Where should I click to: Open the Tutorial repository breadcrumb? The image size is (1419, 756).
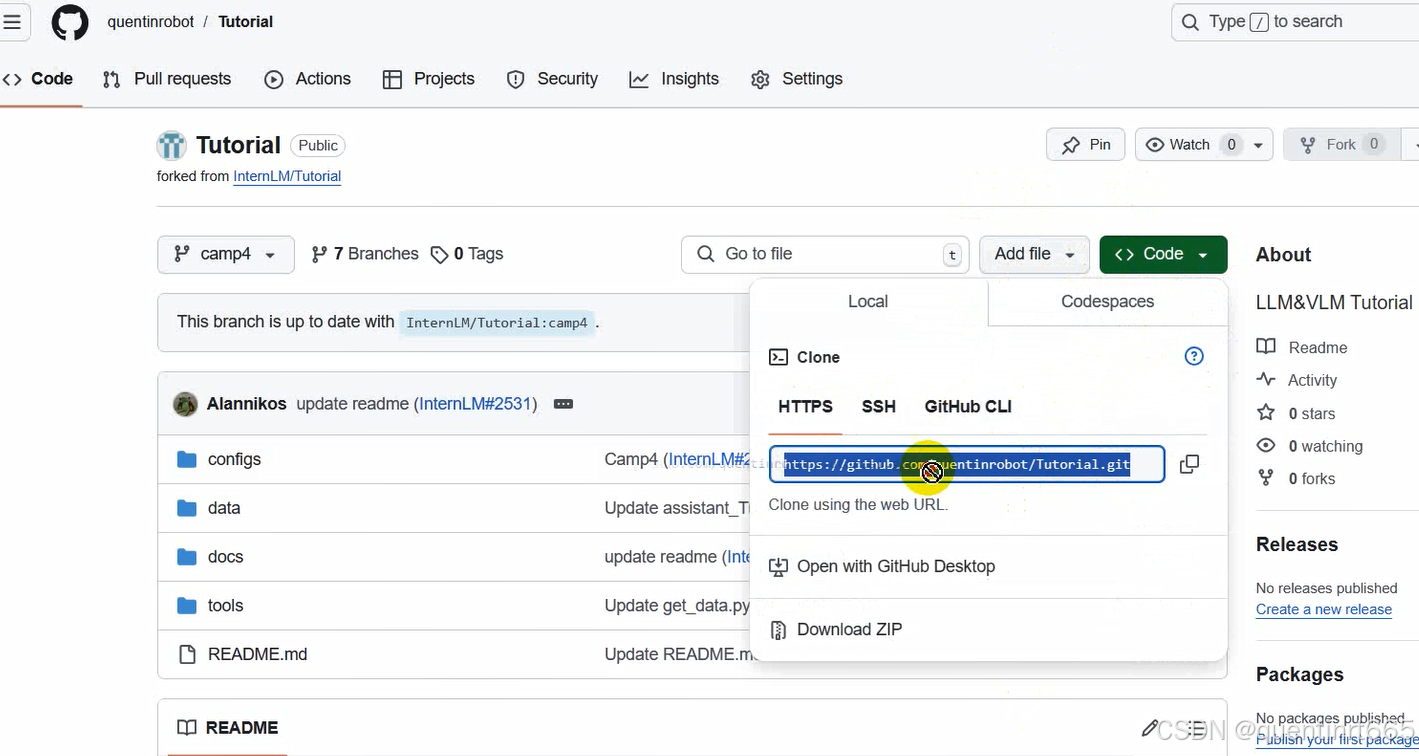[246, 22]
